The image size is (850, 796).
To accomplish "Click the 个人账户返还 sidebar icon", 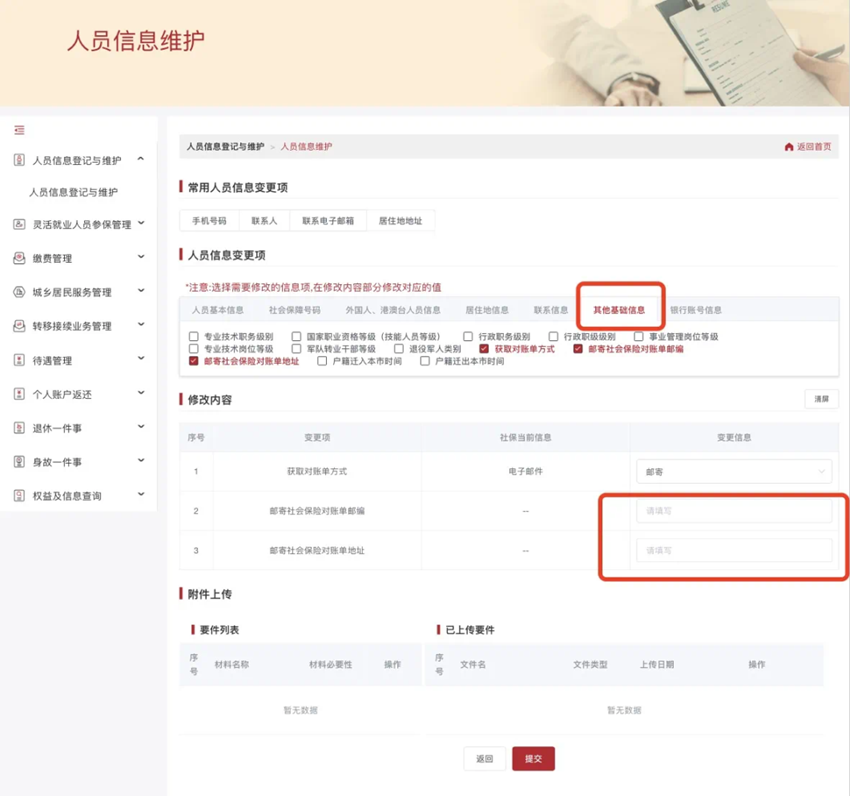I will [x=19, y=394].
